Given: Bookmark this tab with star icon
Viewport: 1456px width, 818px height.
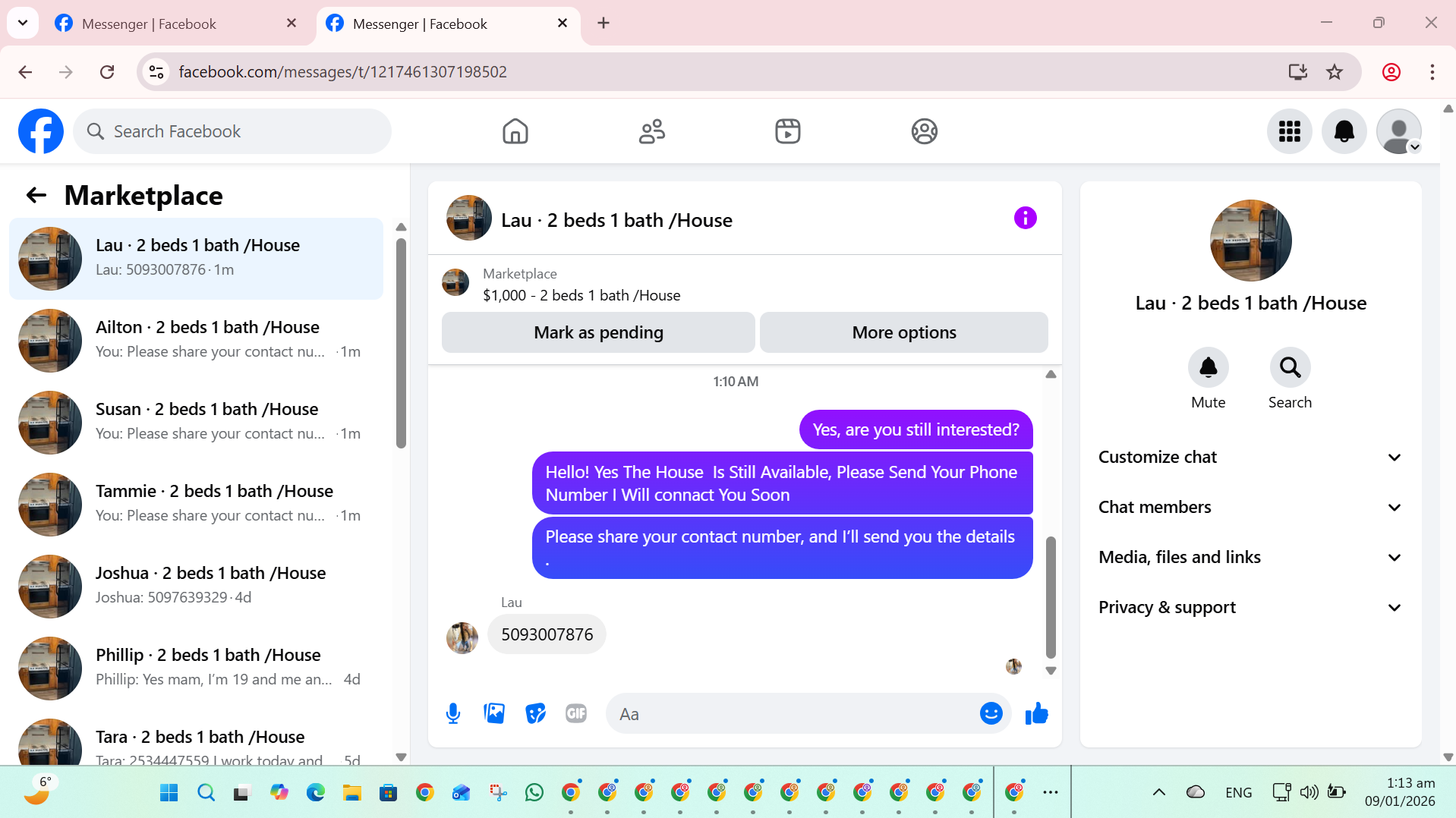Looking at the screenshot, I should coord(1335,72).
